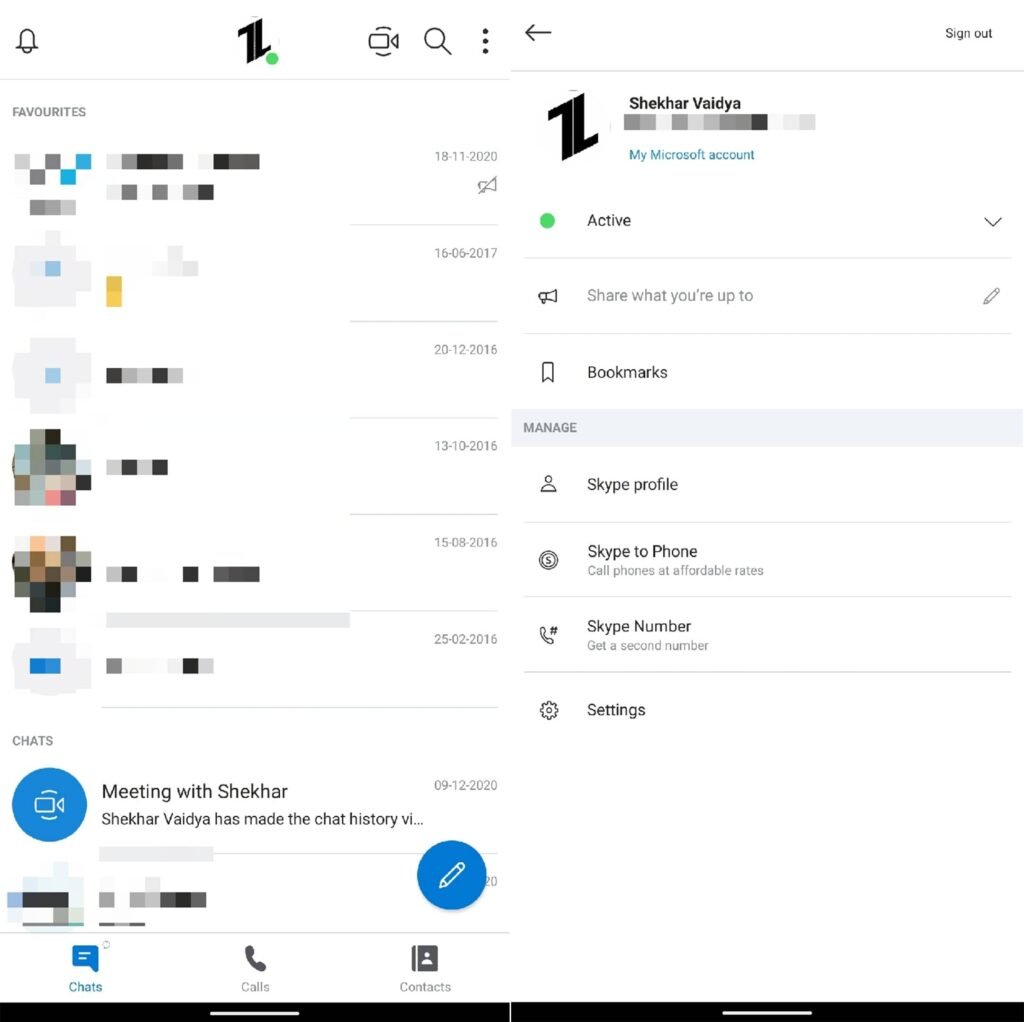Open the search magnifier
Screen dimensions: 1024x1022
click(x=437, y=41)
